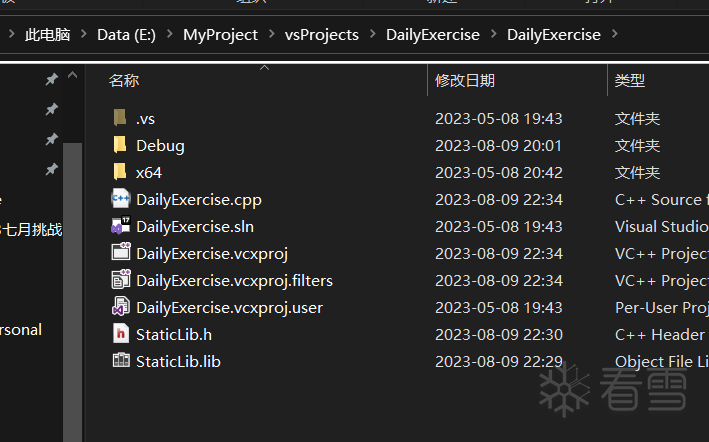Select the DailyExercise.vcxproj.user file icon
709x442 pixels.
click(121, 306)
